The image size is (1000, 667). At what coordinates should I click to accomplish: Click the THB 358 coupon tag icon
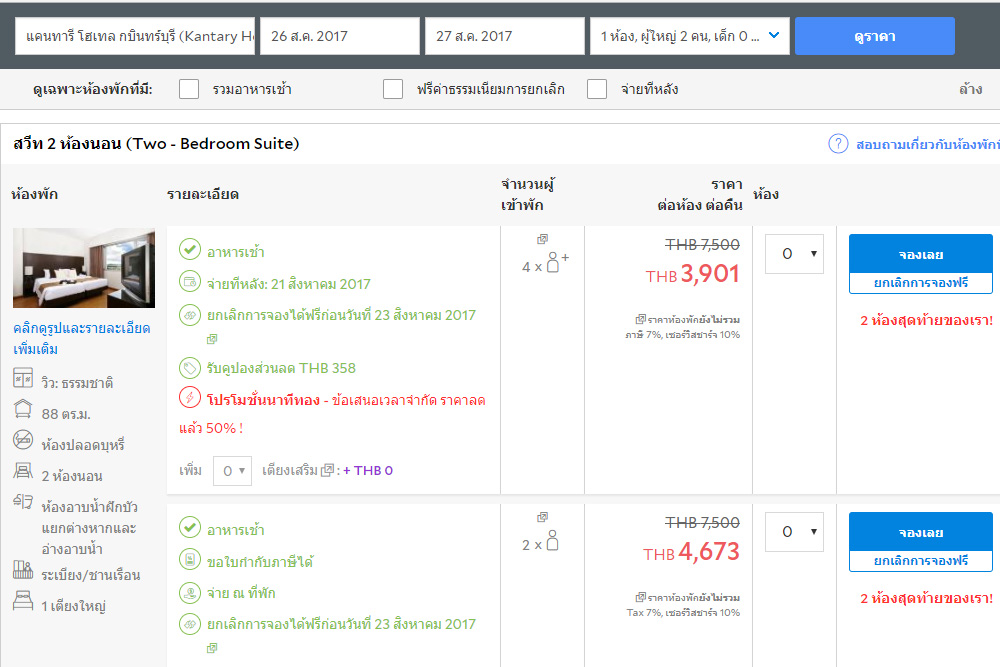pos(189,368)
